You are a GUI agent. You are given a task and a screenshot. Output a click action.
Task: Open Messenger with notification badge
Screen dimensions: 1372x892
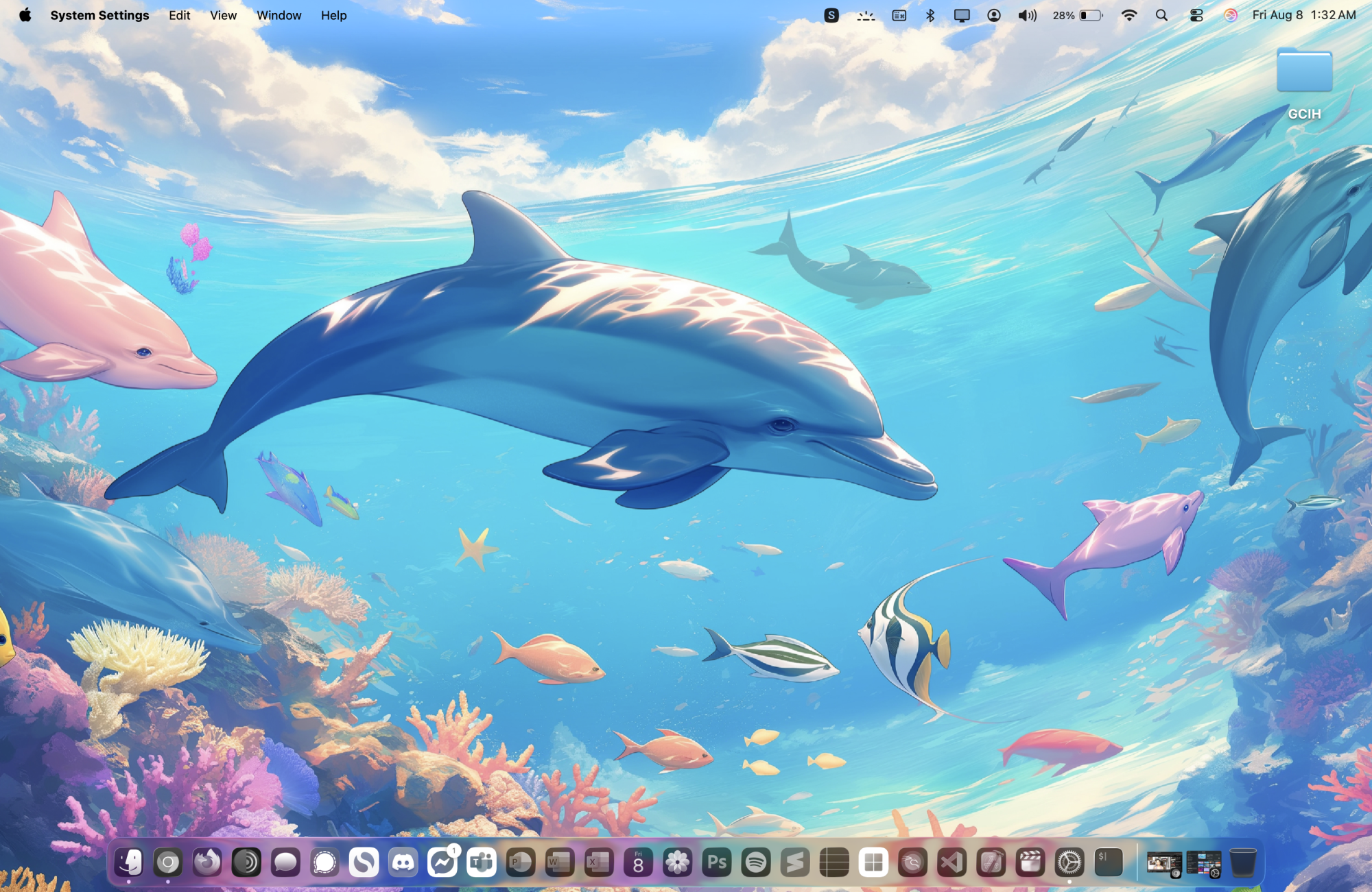[442, 862]
